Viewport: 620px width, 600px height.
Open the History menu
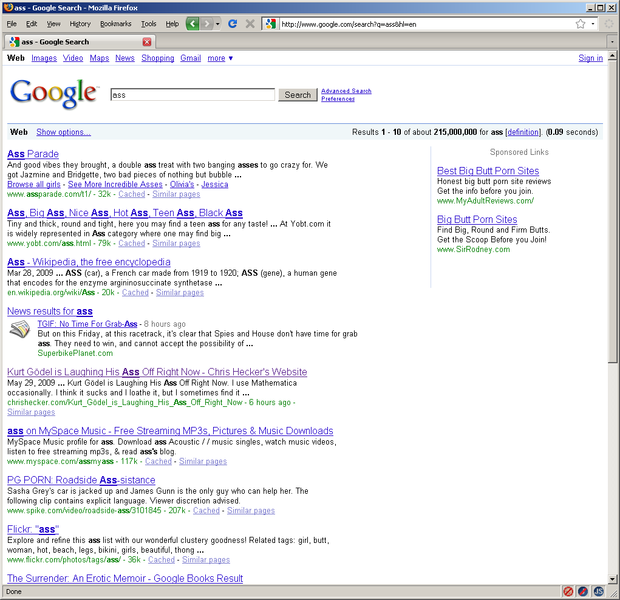[80, 23]
